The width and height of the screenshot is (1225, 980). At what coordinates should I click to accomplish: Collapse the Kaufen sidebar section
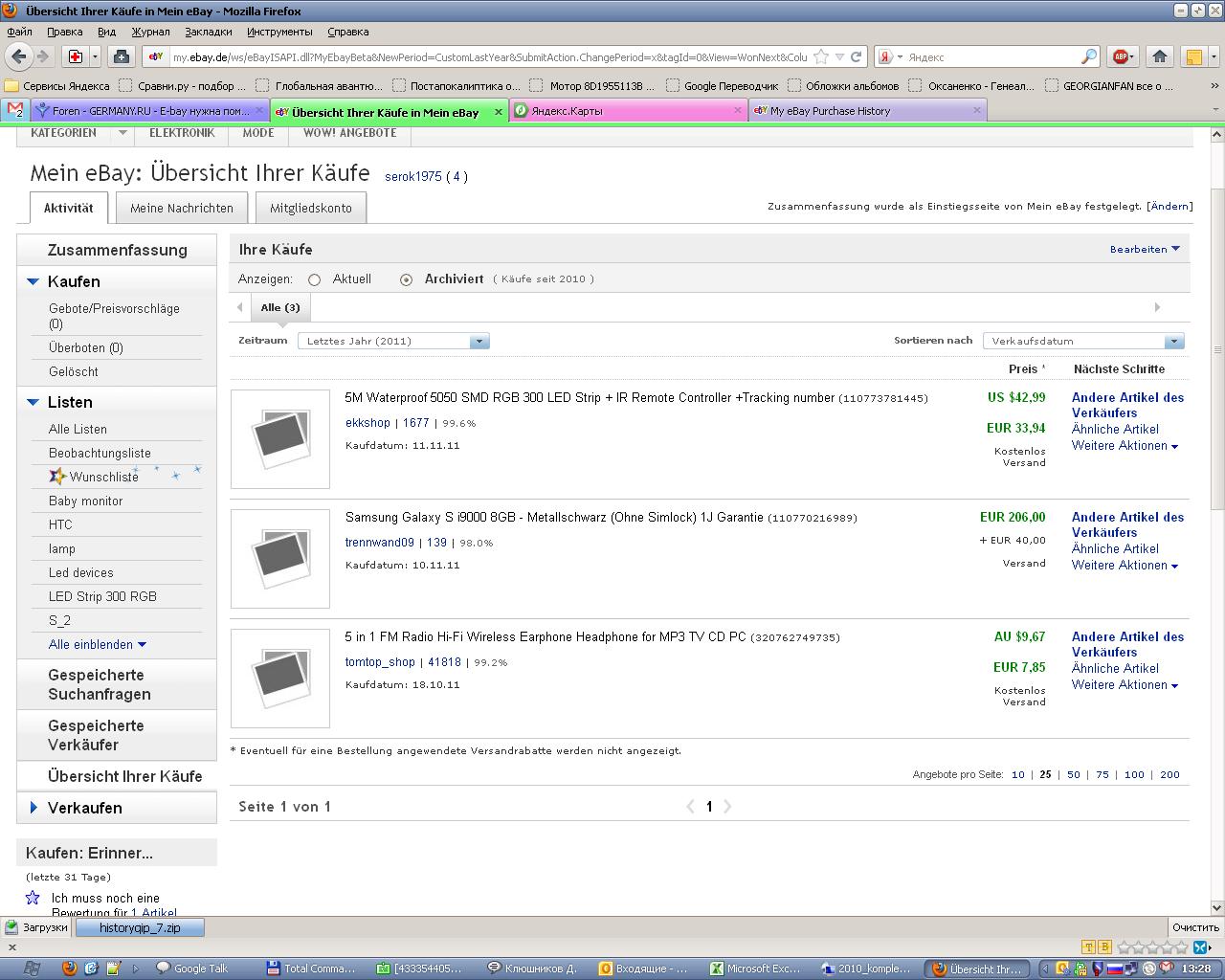click(33, 281)
